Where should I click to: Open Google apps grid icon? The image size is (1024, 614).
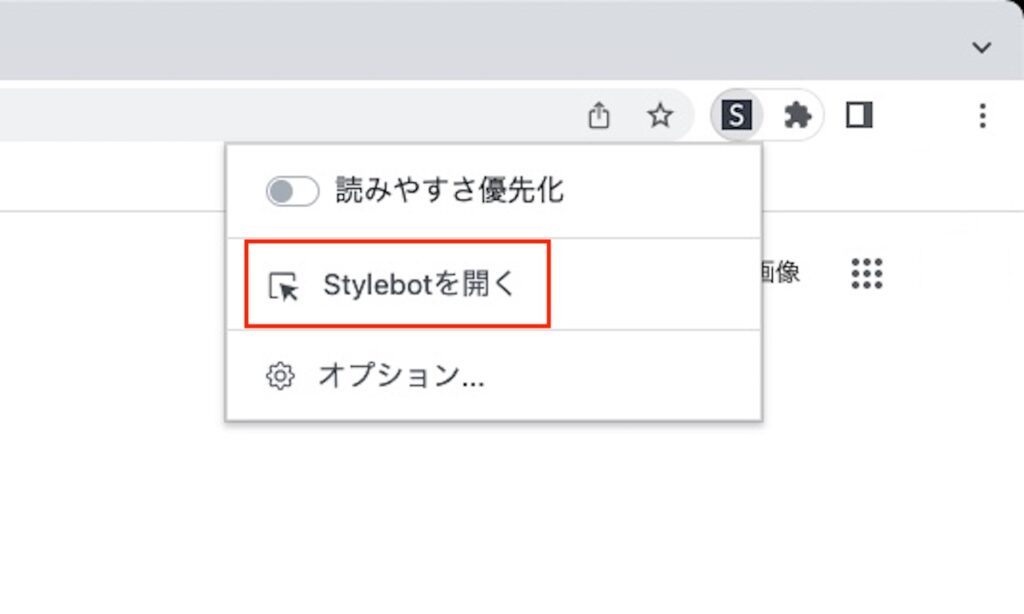tap(866, 274)
